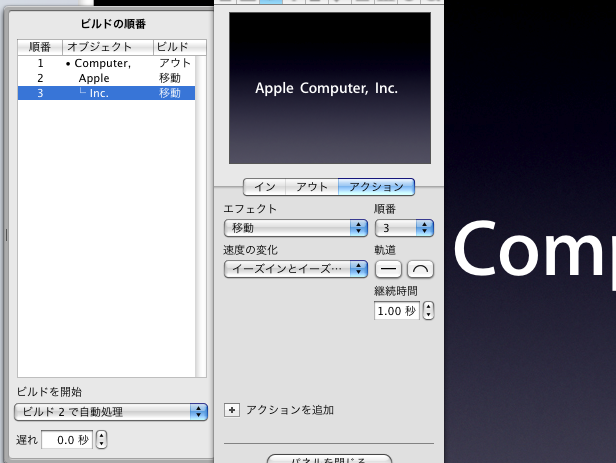This screenshot has height=463, width=616.
Task: Open the ビルドを開始 dropdown
Action: click(111, 412)
